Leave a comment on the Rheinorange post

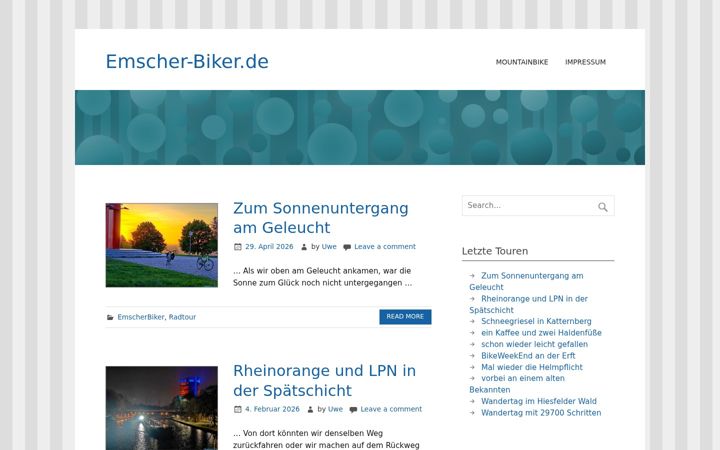391,409
